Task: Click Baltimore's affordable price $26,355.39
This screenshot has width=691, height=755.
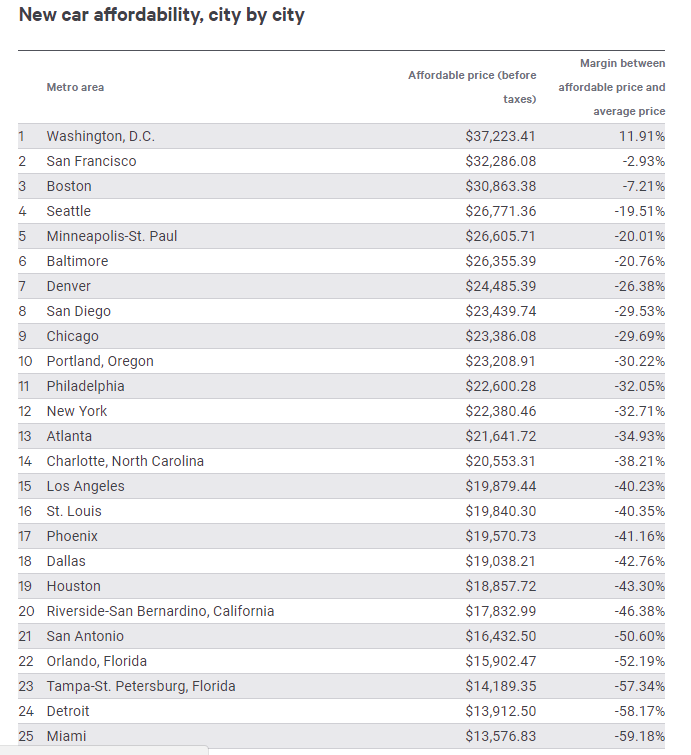Action: click(x=500, y=261)
